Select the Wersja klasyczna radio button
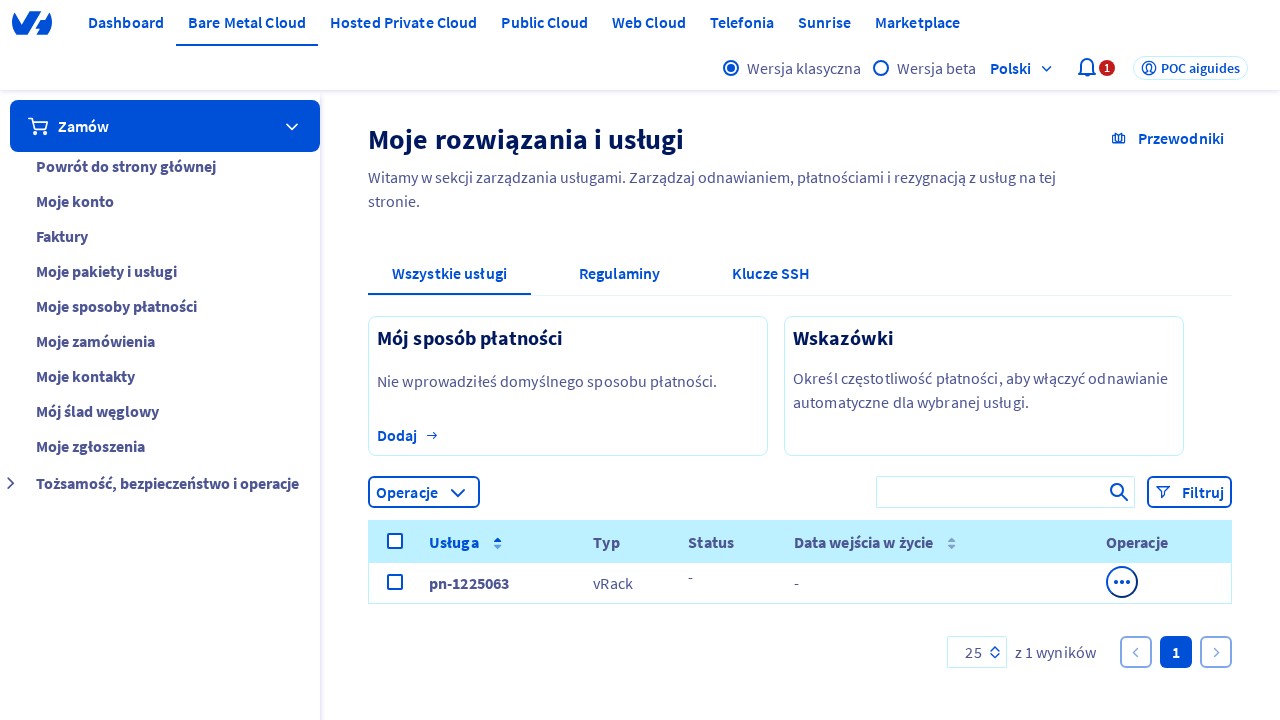This screenshot has height=720, width=1280. pos(731,68)
